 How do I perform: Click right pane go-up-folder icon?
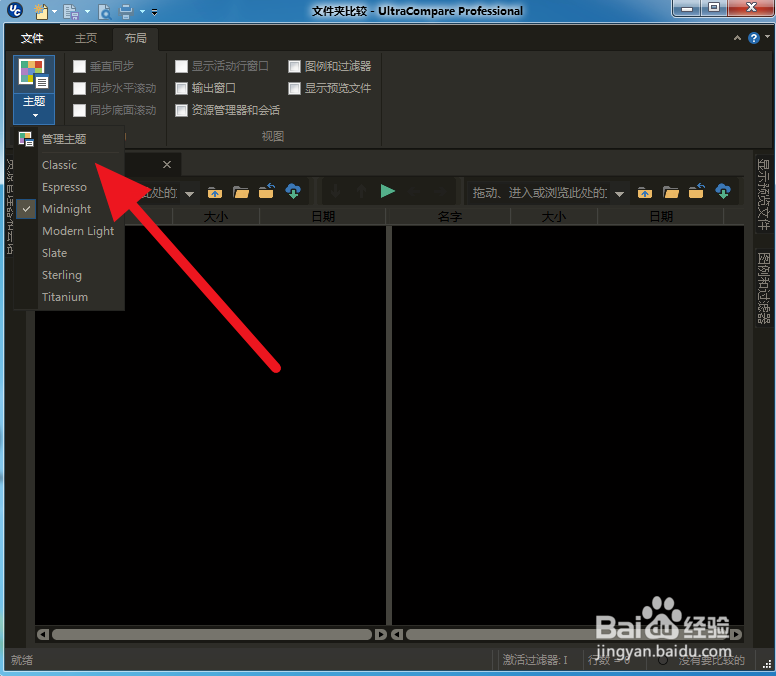tap(645, 192)
